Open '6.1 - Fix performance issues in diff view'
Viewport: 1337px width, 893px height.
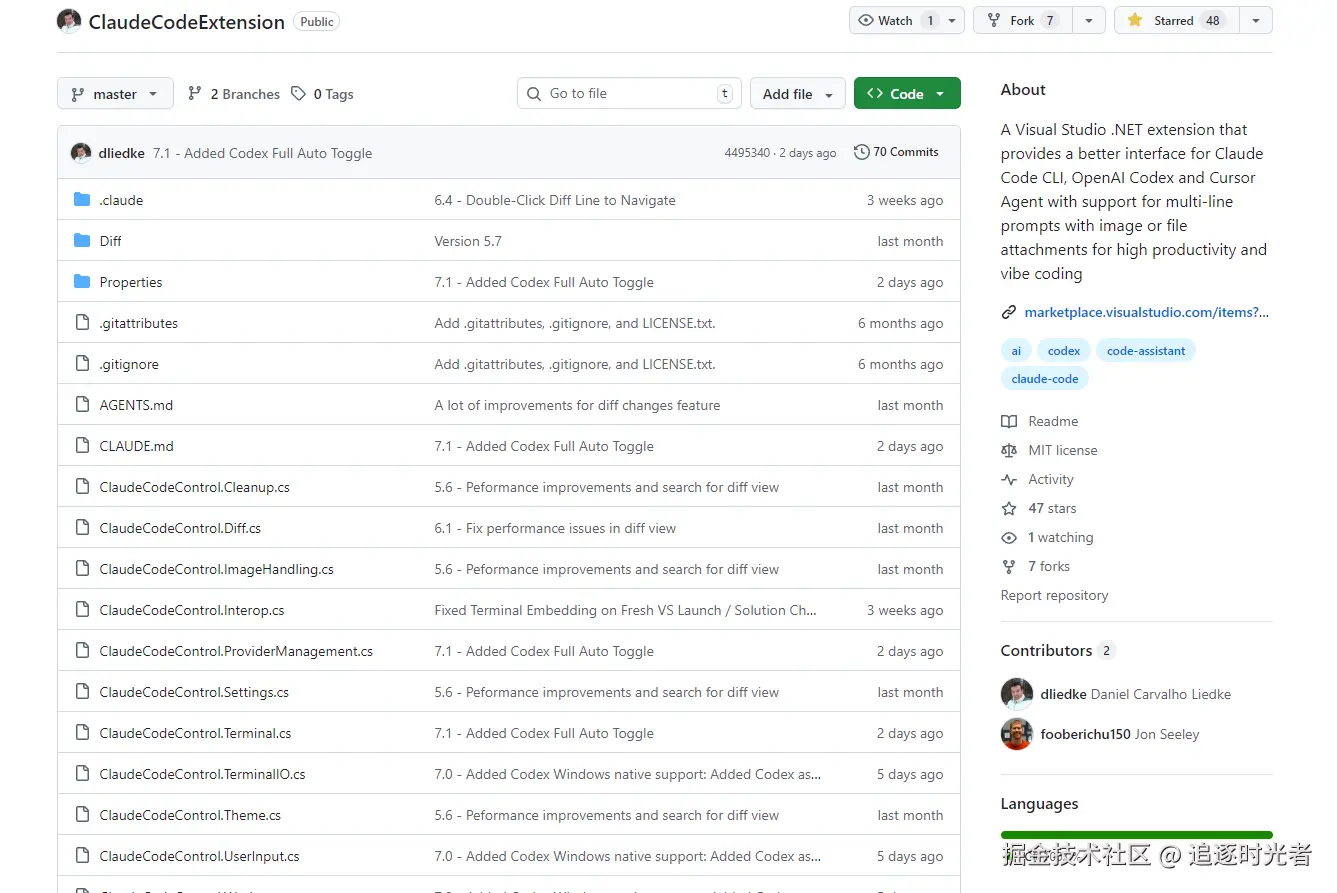coord(555,528)
